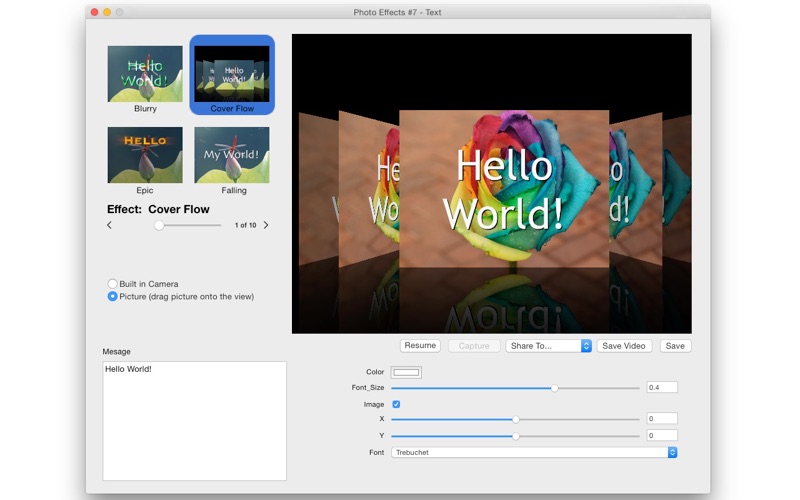The width and height of the screenshot is (800, 500).
Task: Click the Resume button
Action: pos(420,345)
